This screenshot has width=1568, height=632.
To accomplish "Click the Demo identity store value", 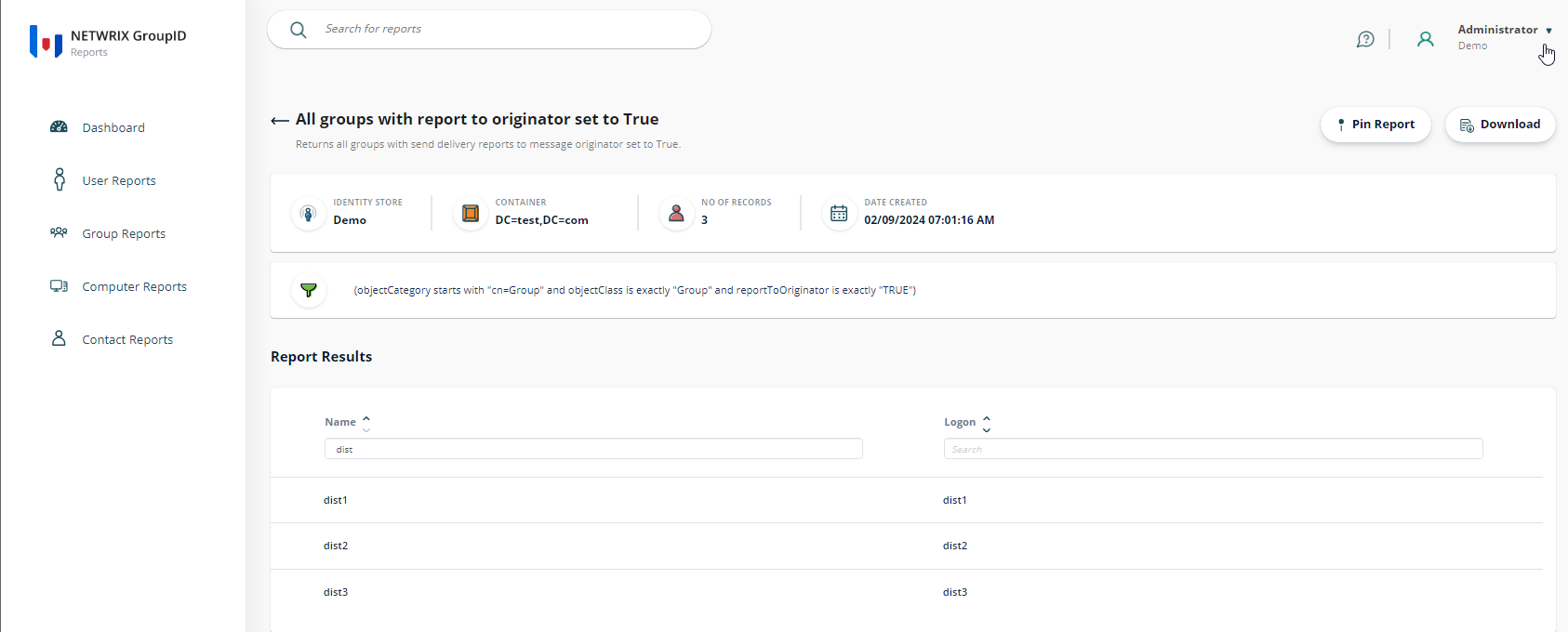I will tap(350, 220).
